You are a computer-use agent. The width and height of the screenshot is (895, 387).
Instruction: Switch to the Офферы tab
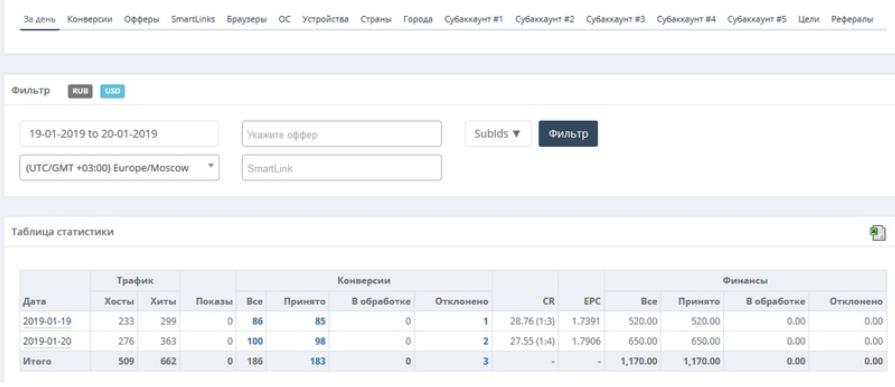(142, 19)
